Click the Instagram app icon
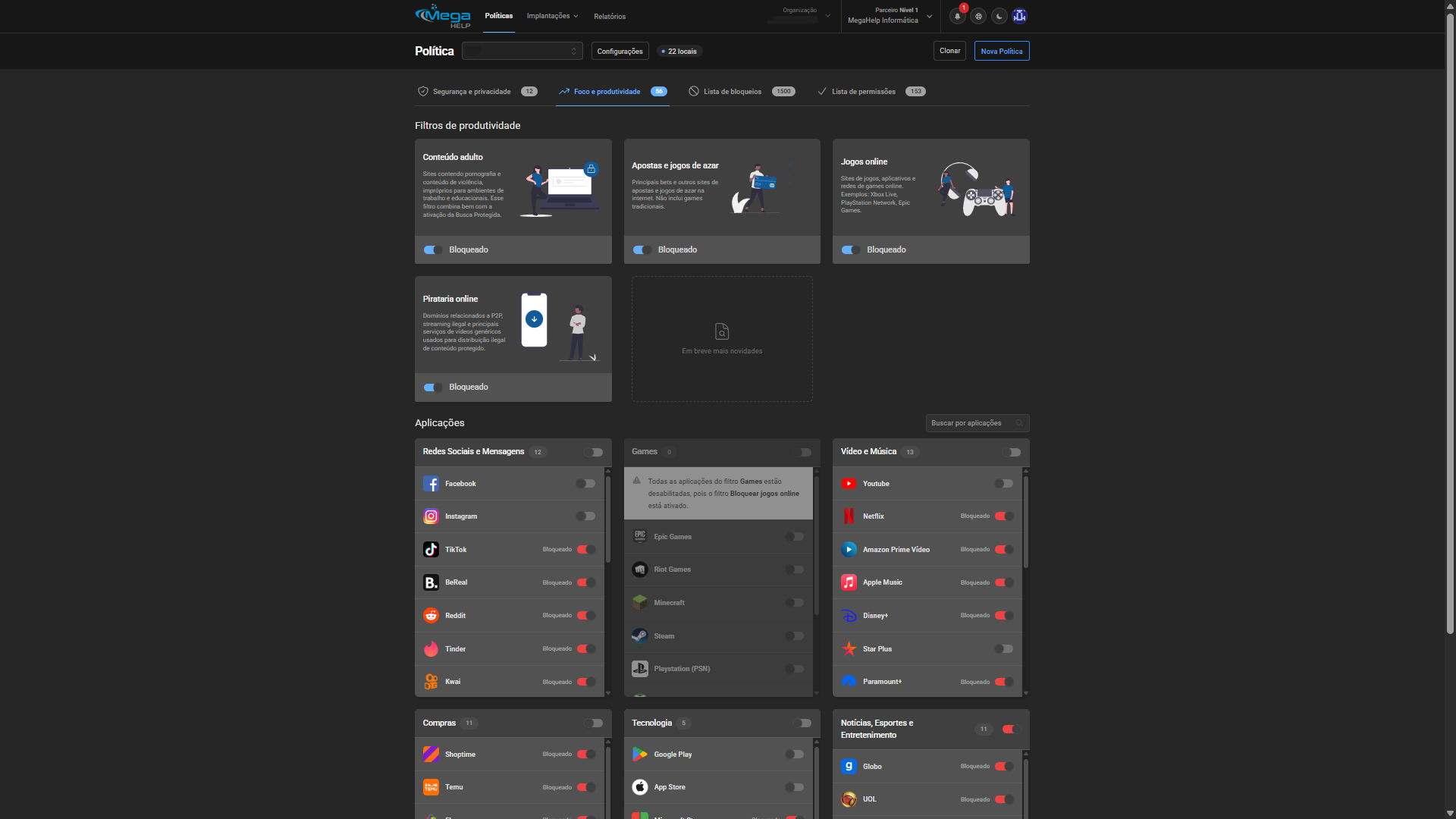Viewport: 1456px width, 819px height. point(431,516)
